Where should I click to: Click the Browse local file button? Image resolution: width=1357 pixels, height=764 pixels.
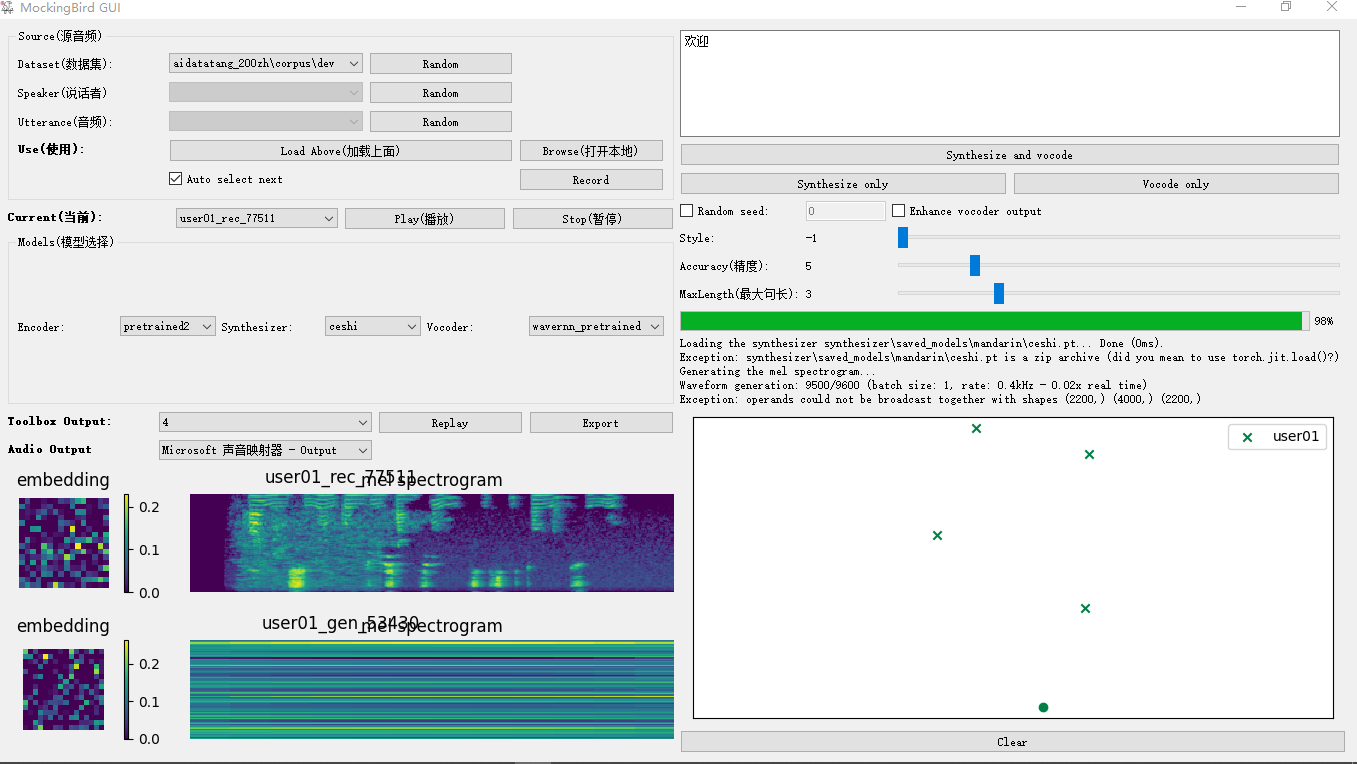[591, 151]
